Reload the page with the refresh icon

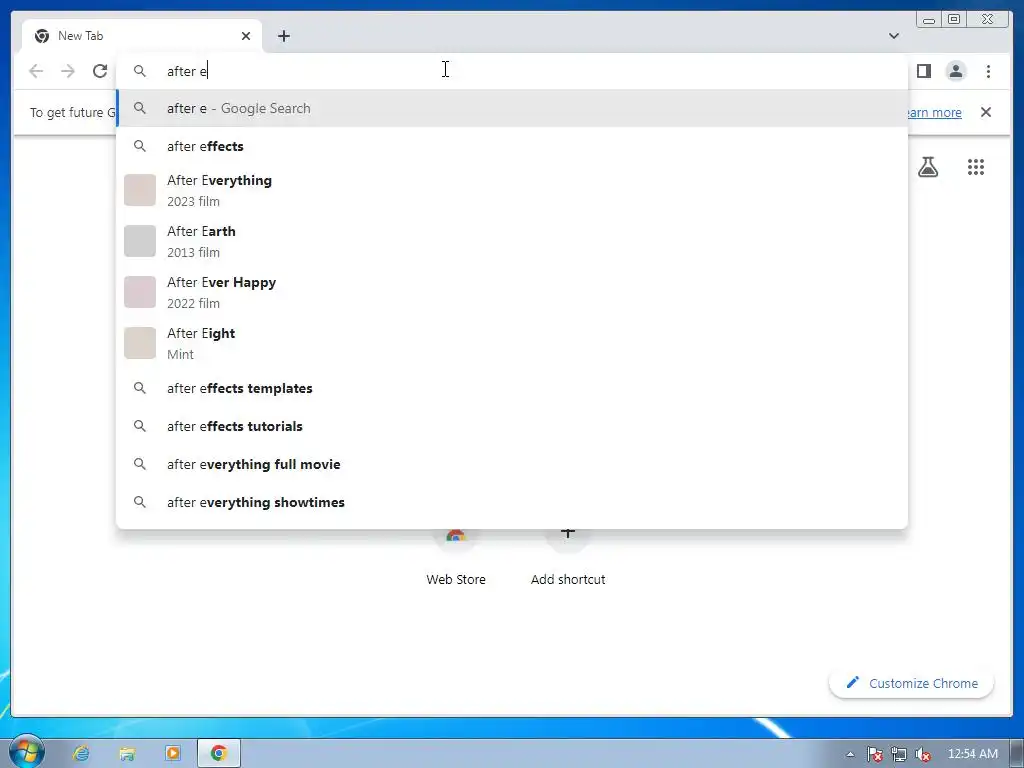tap(100, 71)
